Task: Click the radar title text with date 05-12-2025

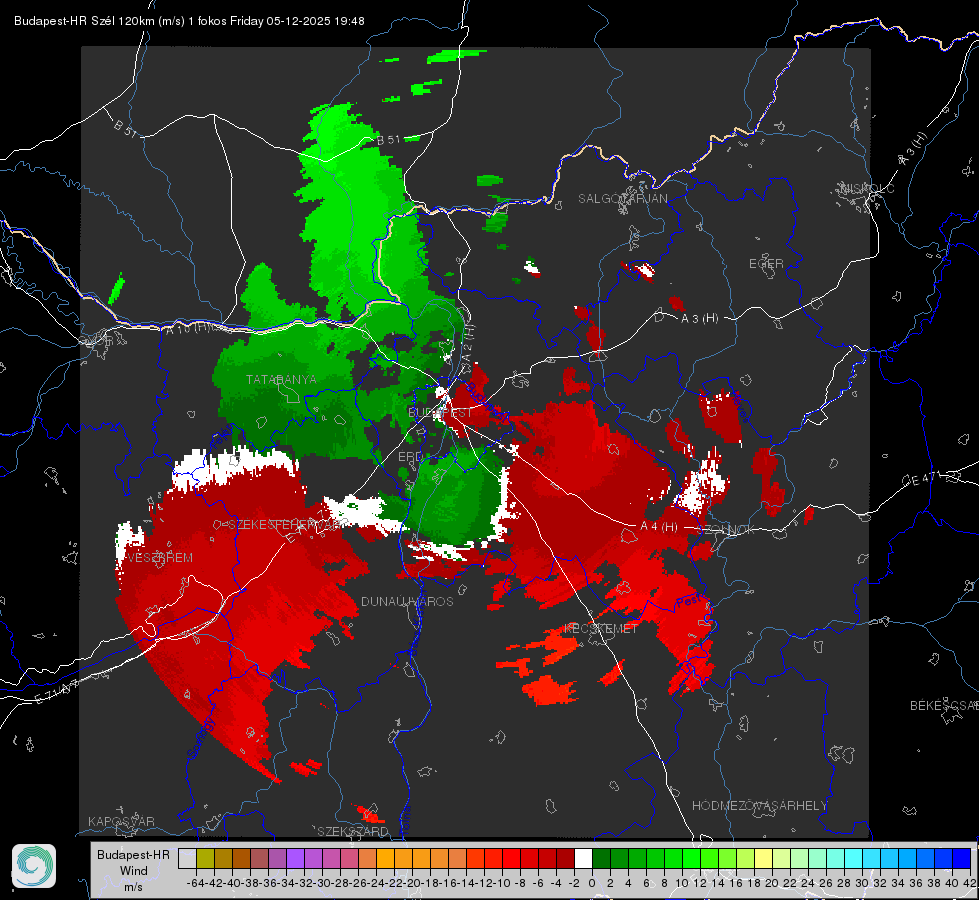Action: pos(189,21)
